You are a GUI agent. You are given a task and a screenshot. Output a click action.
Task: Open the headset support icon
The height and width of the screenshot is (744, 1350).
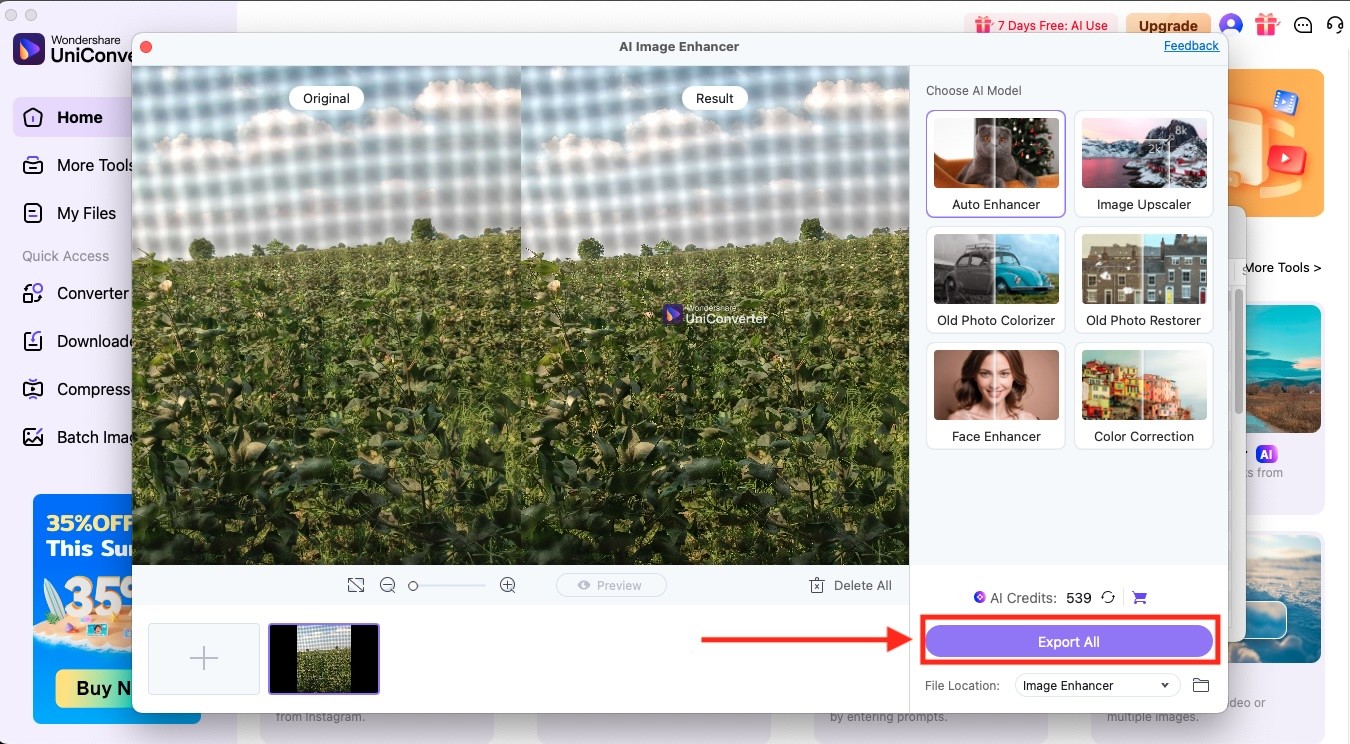1335,25
